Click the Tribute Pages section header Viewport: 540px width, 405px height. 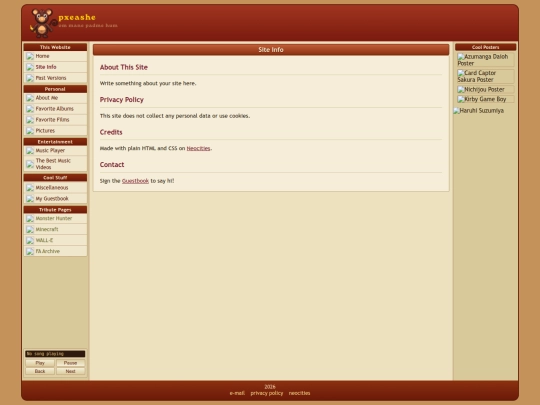click(55, 210)
